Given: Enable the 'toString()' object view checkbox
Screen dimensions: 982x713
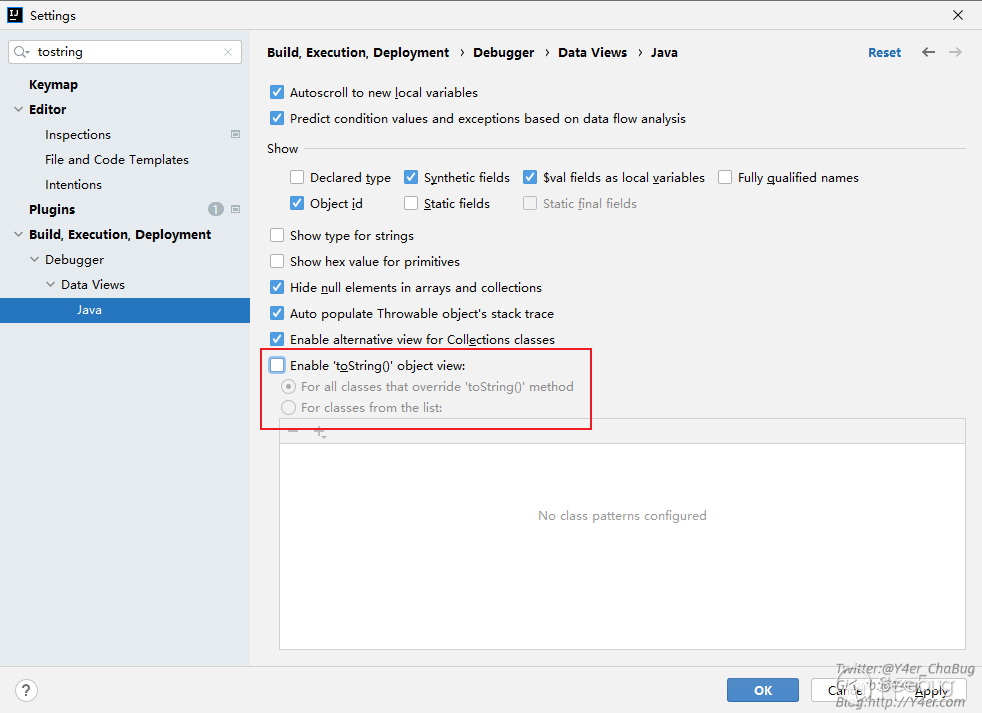Looking at the screenshot, I should point(278,366).
